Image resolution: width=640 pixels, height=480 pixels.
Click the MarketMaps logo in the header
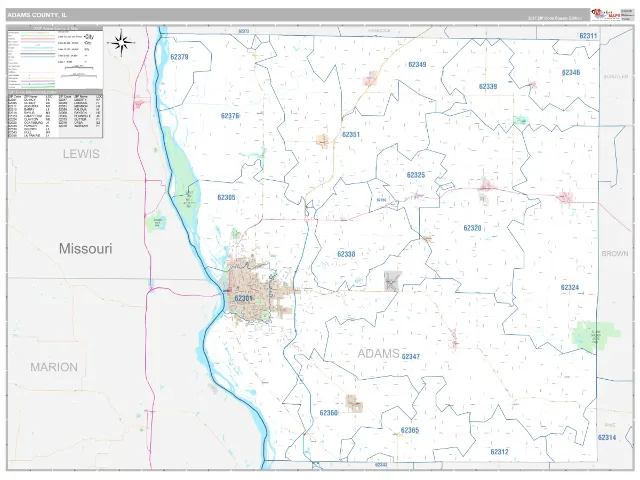point(606,14)
